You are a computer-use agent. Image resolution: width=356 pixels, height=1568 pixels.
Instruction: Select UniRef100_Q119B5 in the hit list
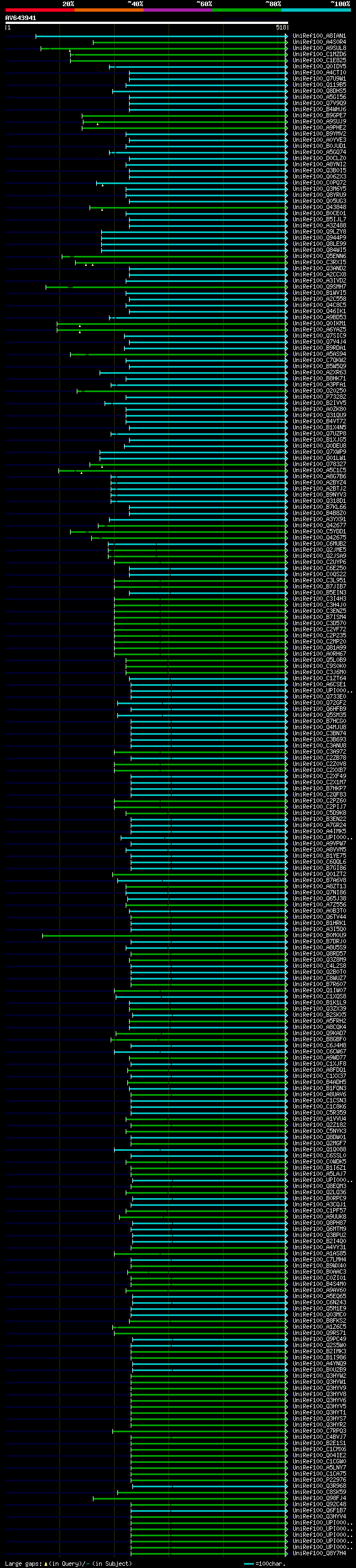coord(319,85)
